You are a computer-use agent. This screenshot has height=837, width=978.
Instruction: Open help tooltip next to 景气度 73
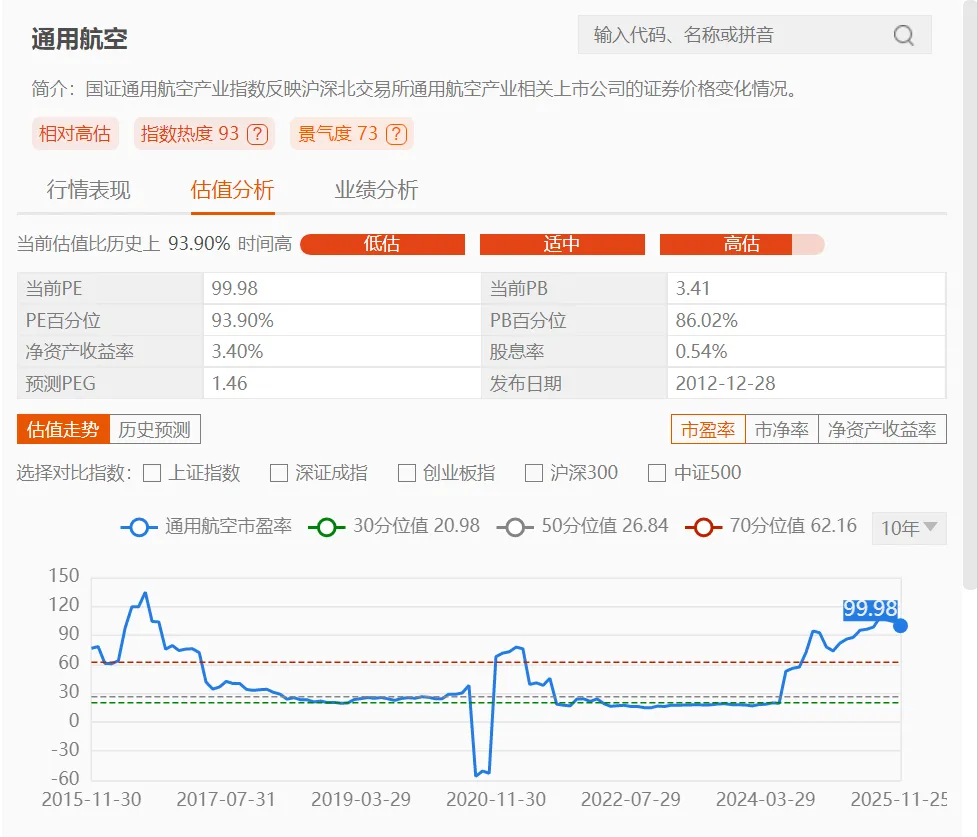click(396, 132)
